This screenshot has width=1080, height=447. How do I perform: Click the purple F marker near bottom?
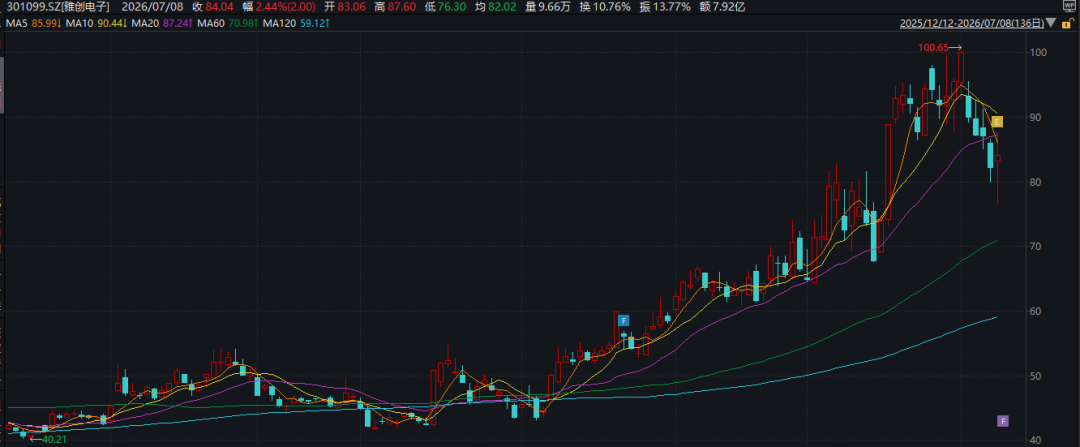point(1003,421)
